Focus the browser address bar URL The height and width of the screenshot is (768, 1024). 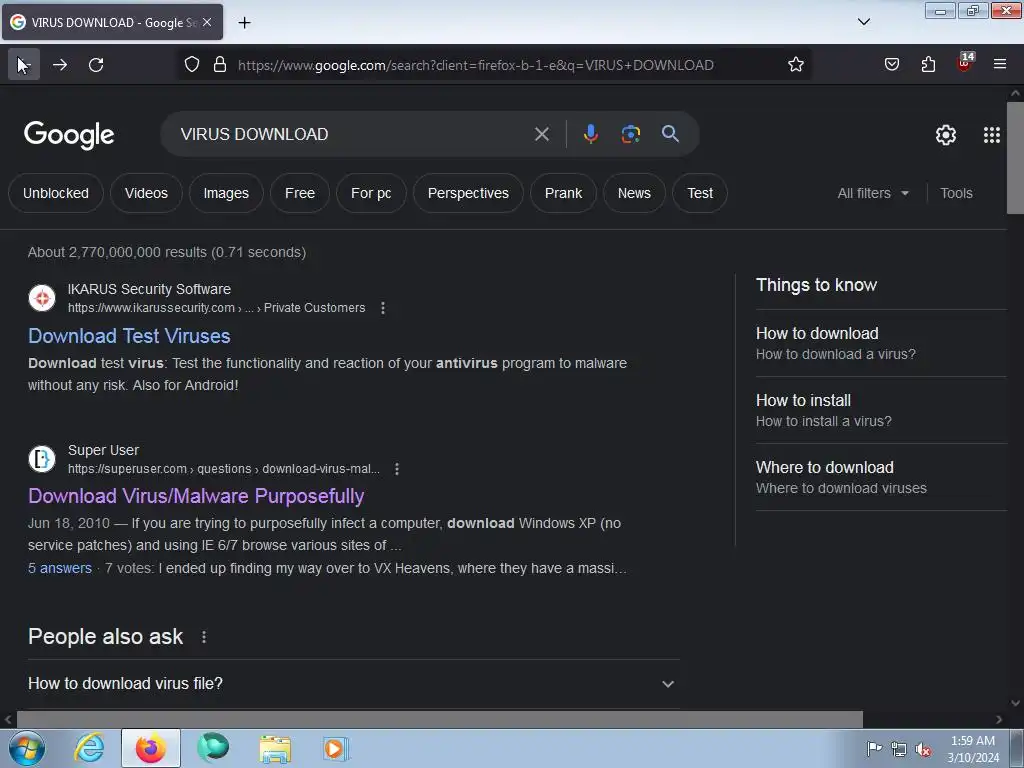click(475, 65)
